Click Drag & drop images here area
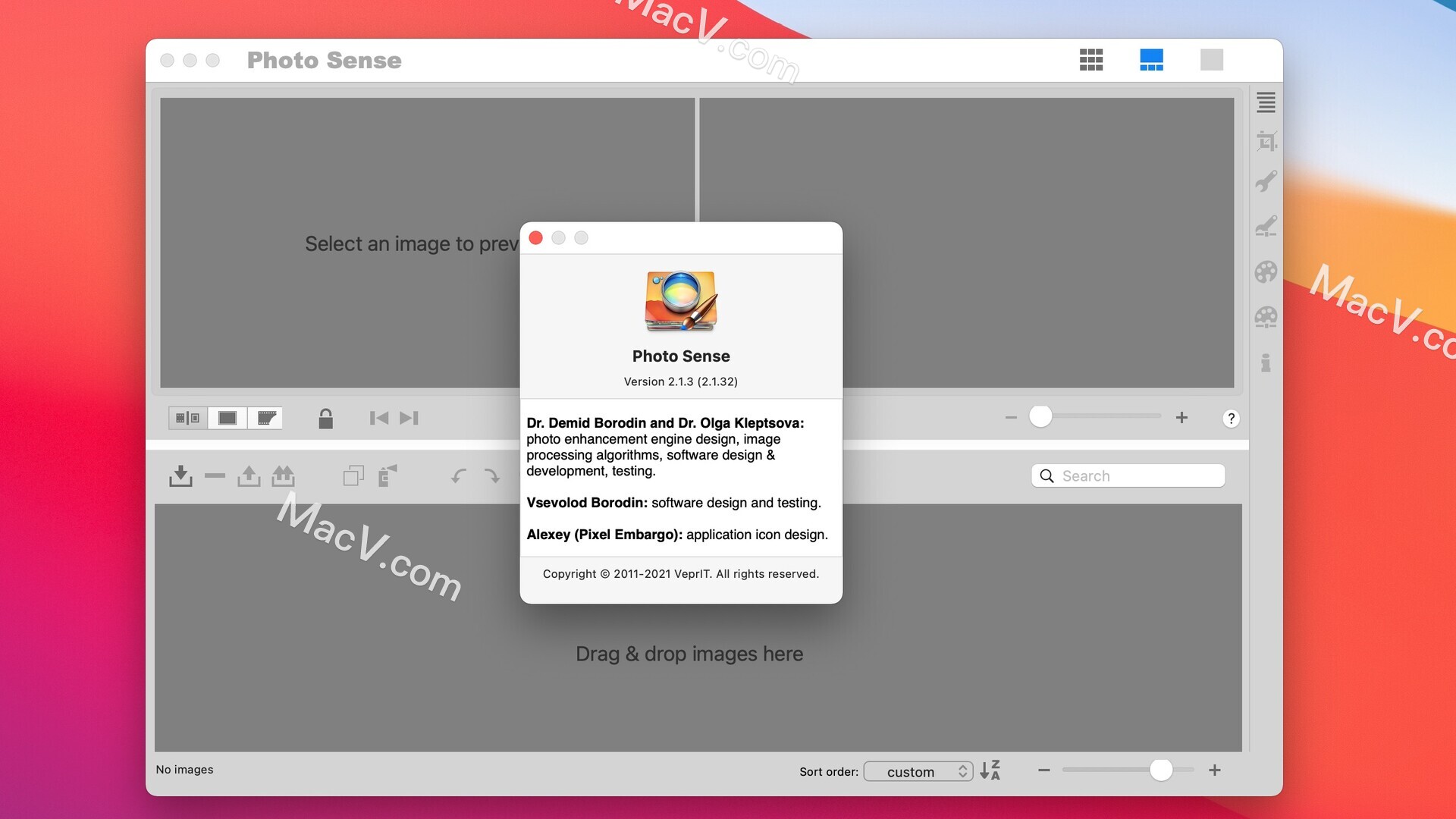The image size is (1456, 819). coord(689,654)
